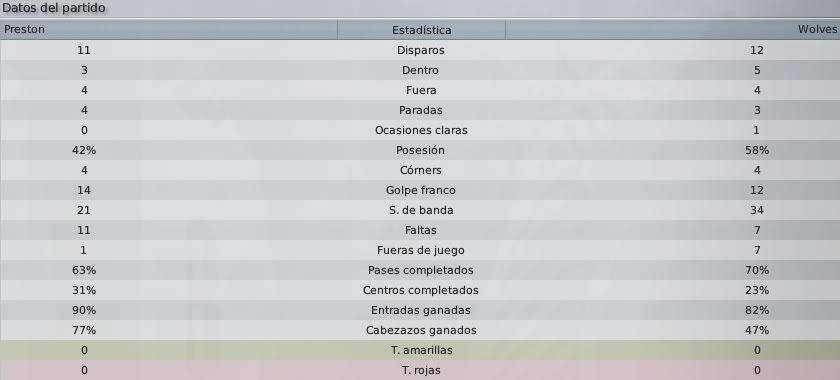Click Wolves' 58% possession value
The image size is (840, 380).
click(757, 150)
